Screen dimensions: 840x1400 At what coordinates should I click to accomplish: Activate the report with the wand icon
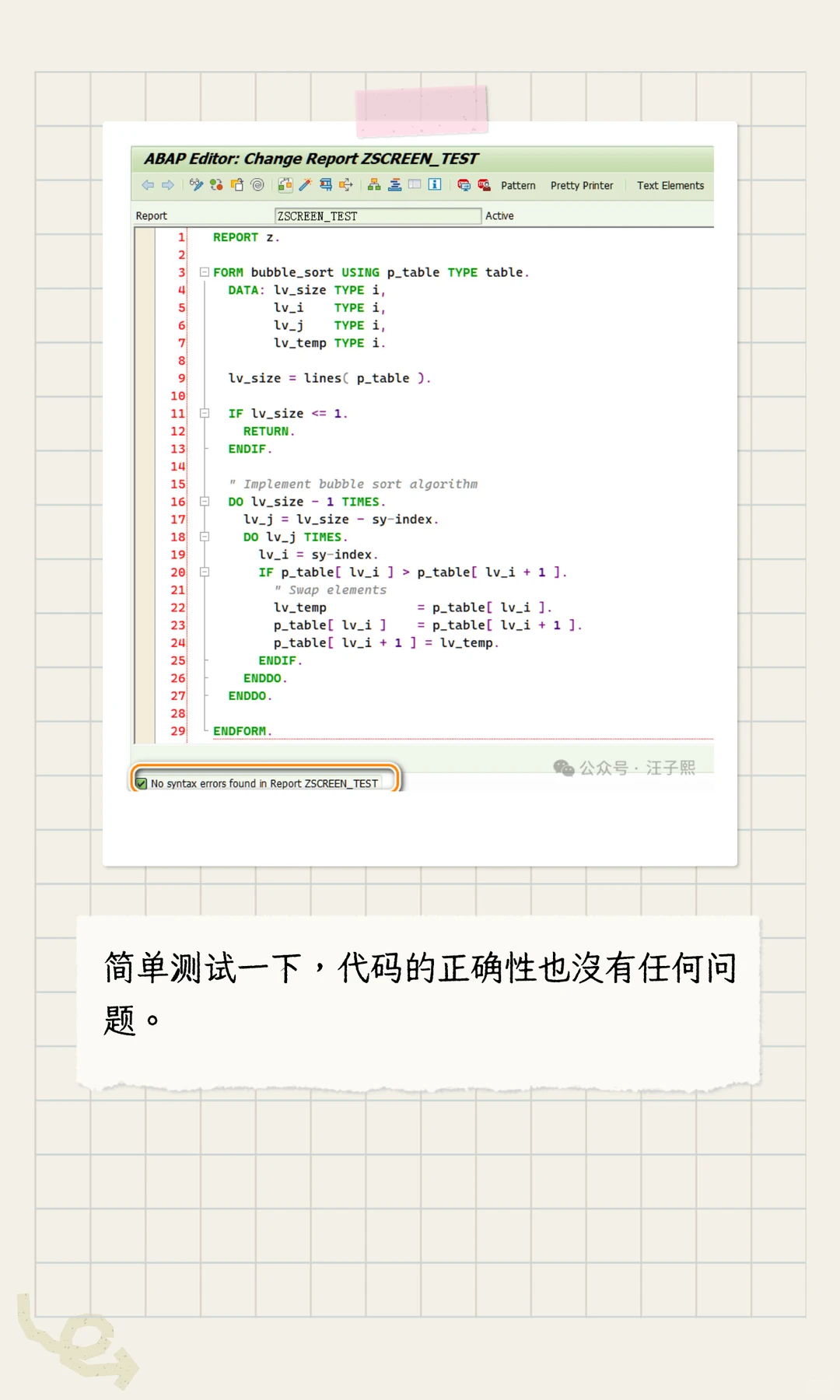(306, 185)
